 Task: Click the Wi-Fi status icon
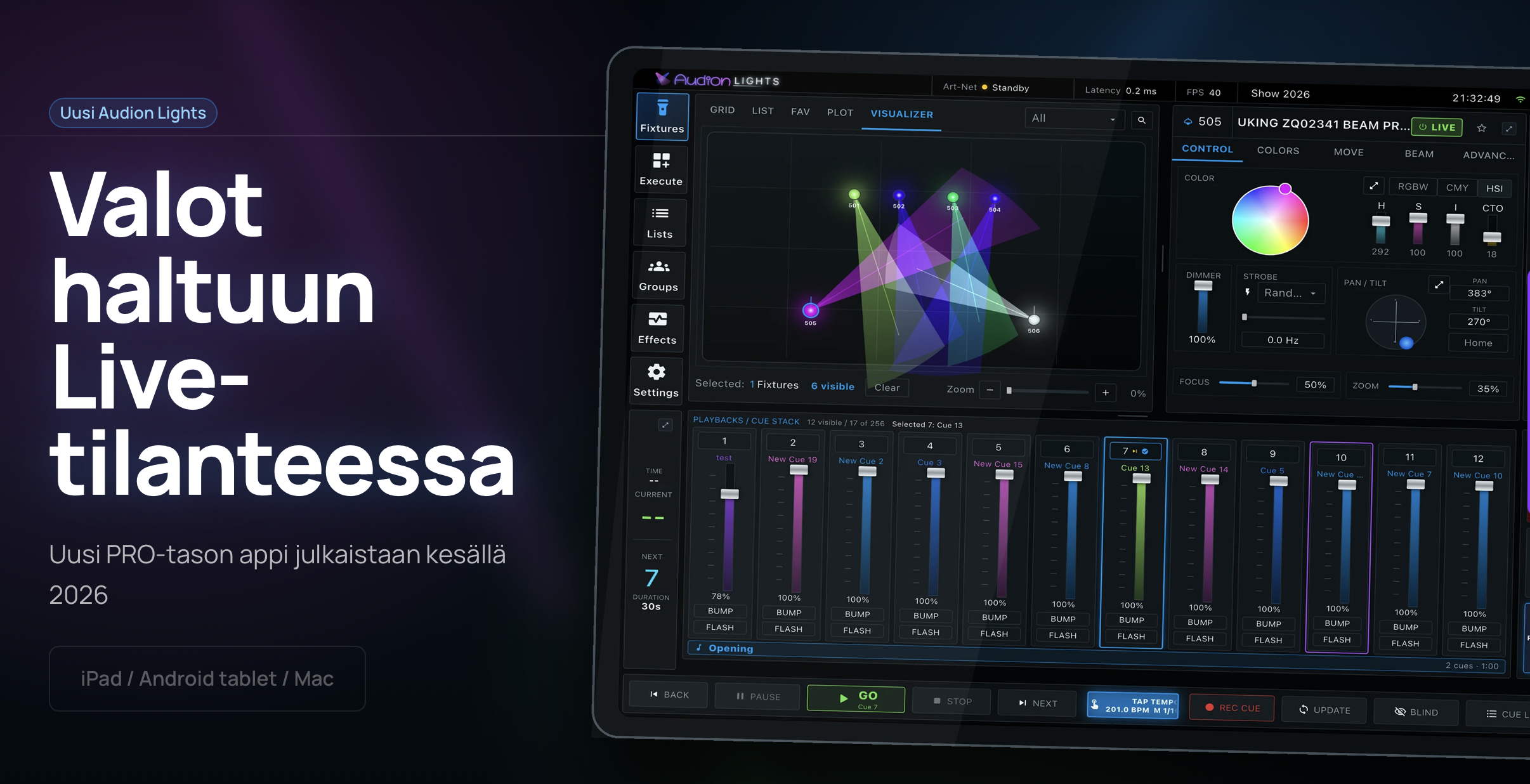click(x=1520, y=100)
